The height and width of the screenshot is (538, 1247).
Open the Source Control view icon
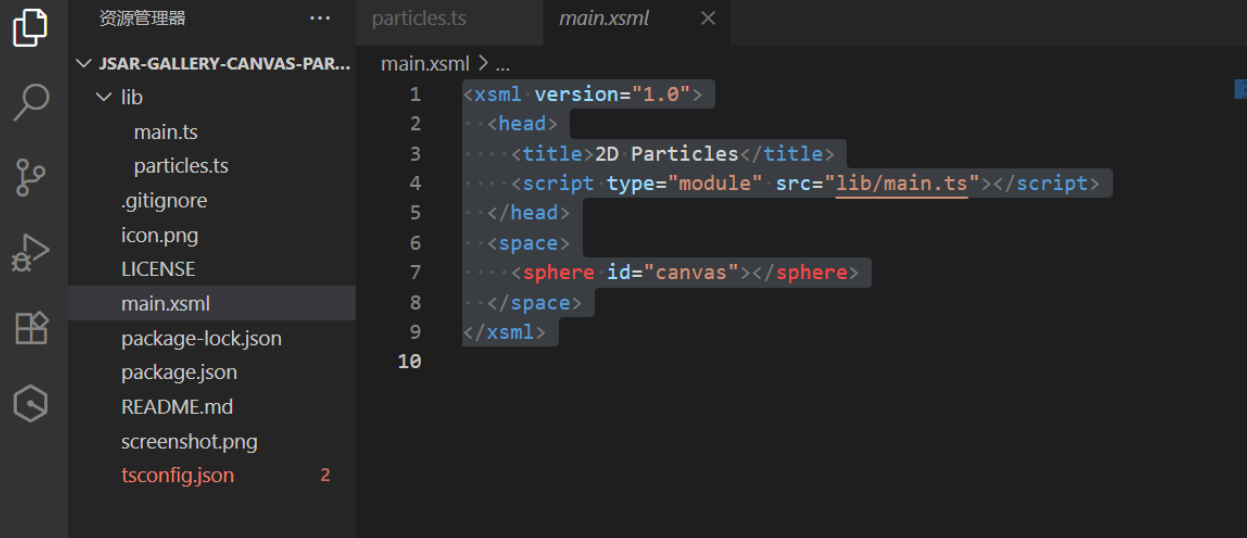(x=31, y=177)
